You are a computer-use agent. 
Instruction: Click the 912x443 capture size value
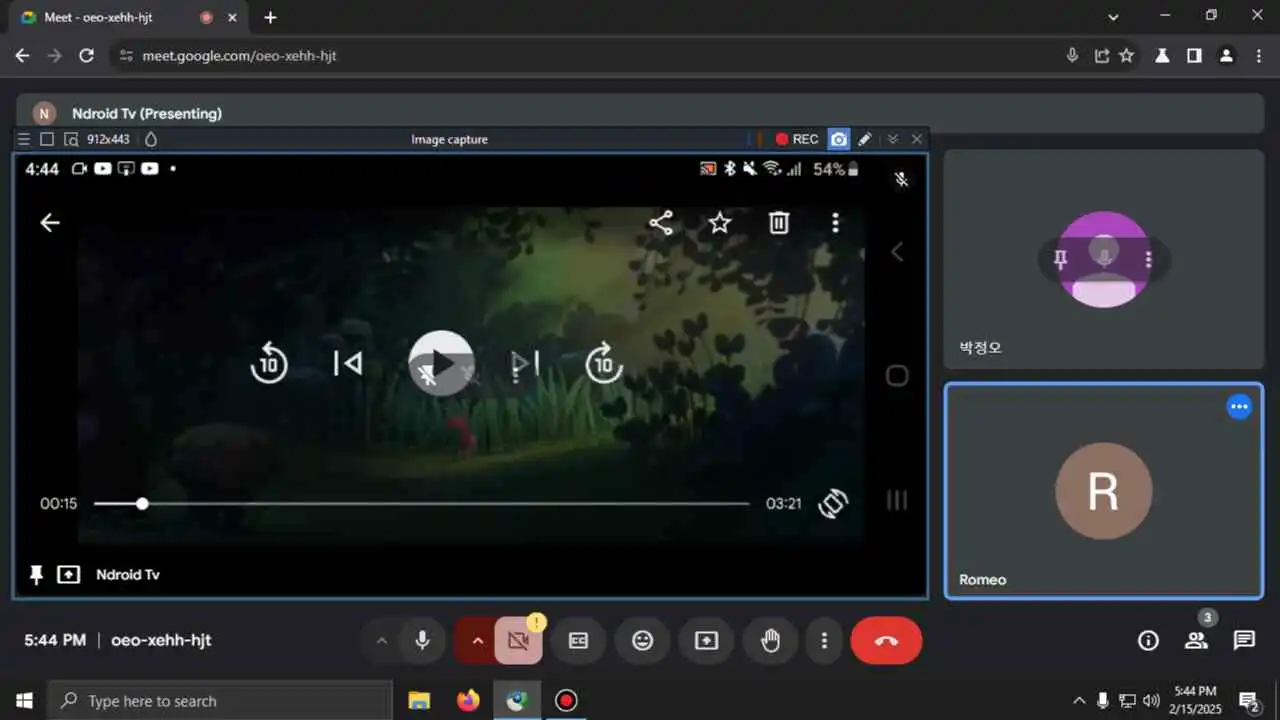point(108,139)
